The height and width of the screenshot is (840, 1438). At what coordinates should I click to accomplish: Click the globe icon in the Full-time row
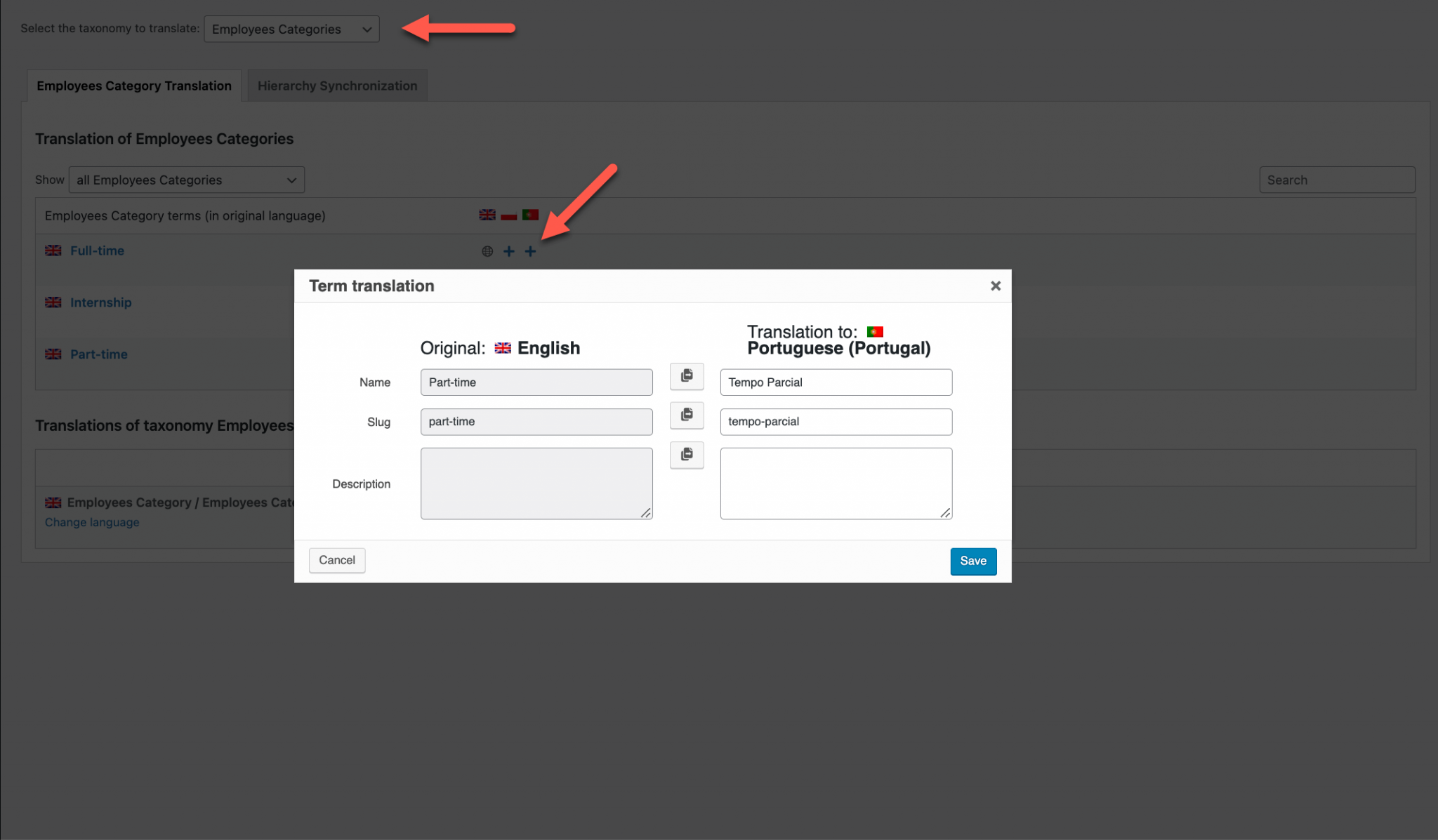click(x=487, y=251)
